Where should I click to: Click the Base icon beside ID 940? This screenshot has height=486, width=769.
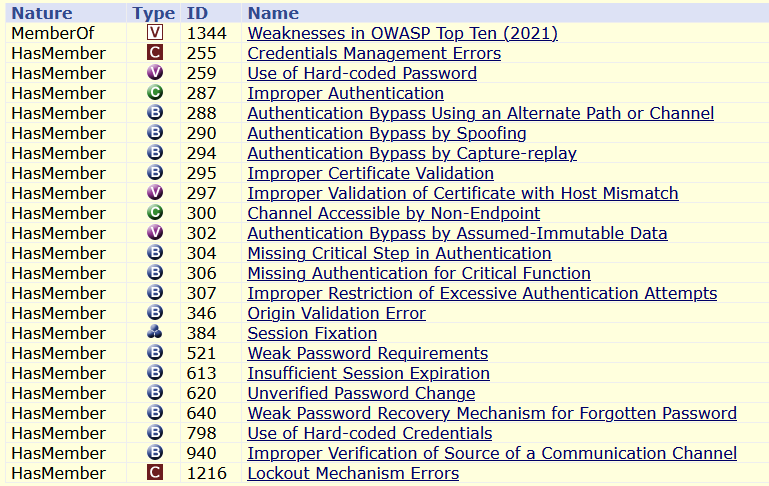pyautogui.click(x=154, y=453)
